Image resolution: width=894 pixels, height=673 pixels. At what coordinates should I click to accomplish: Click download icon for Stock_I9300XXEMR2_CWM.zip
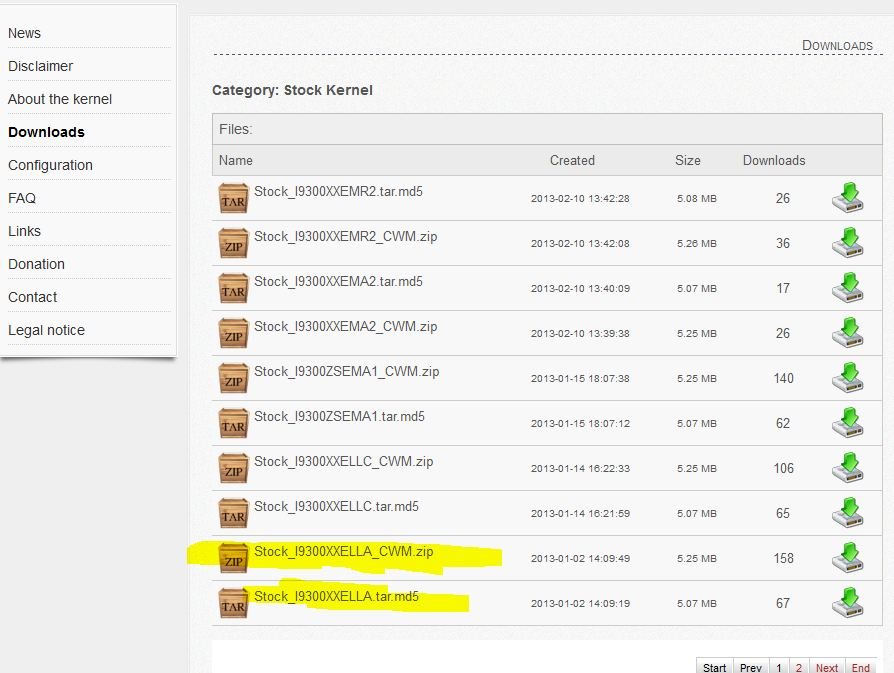point(847,242)
